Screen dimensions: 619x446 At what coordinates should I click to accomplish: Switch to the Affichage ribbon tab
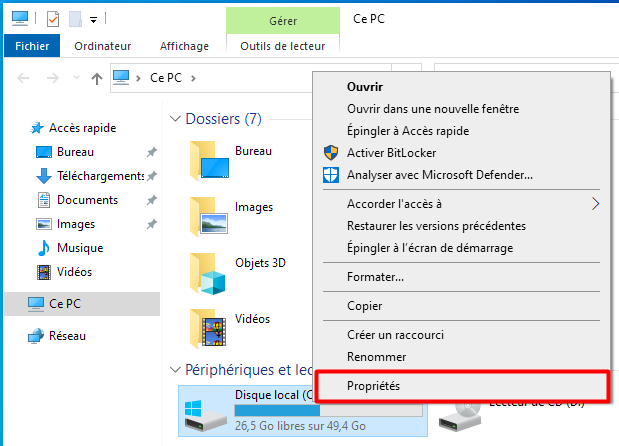coord(184,46)
